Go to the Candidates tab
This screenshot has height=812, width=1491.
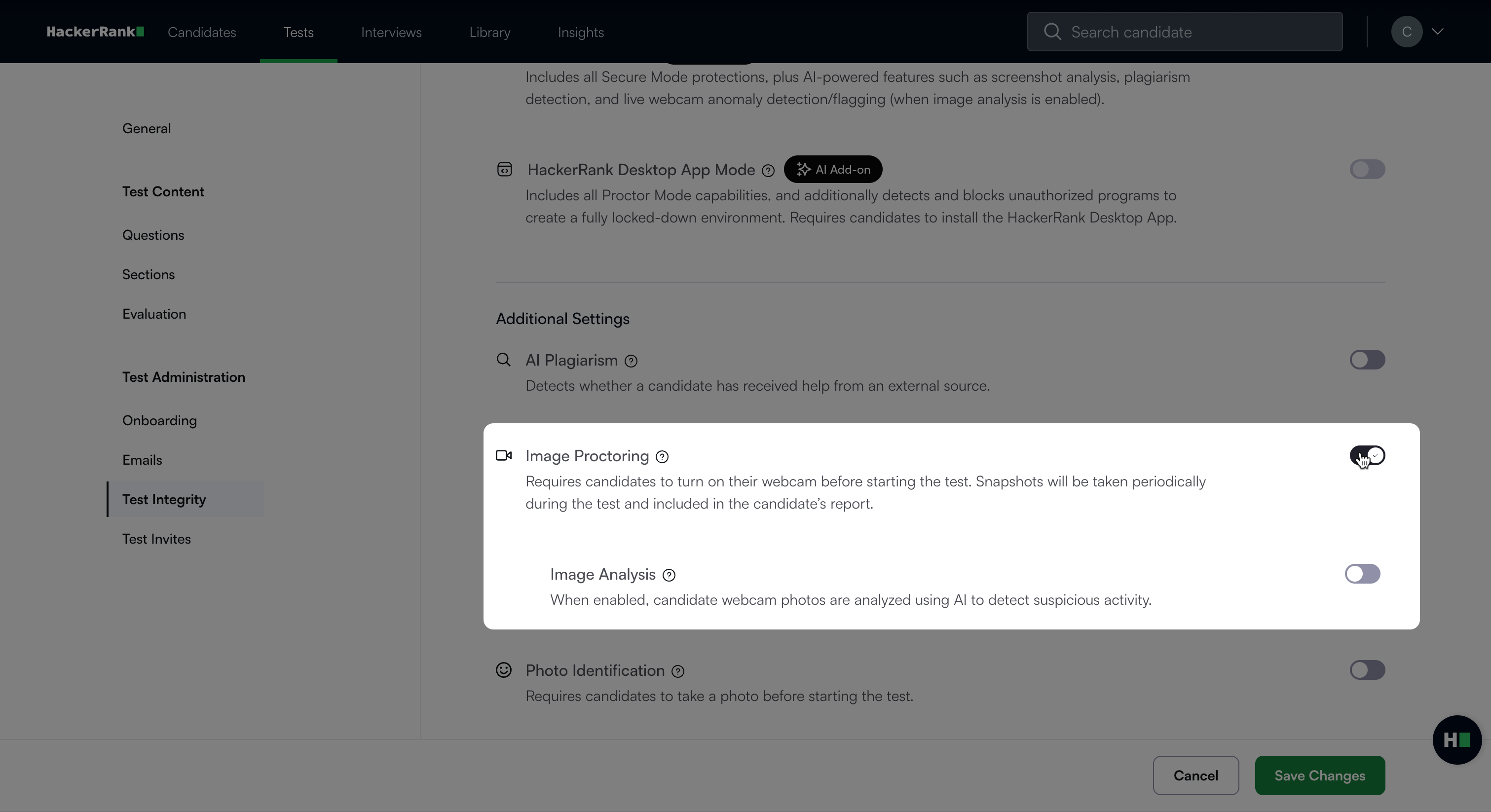click(202, 33)
